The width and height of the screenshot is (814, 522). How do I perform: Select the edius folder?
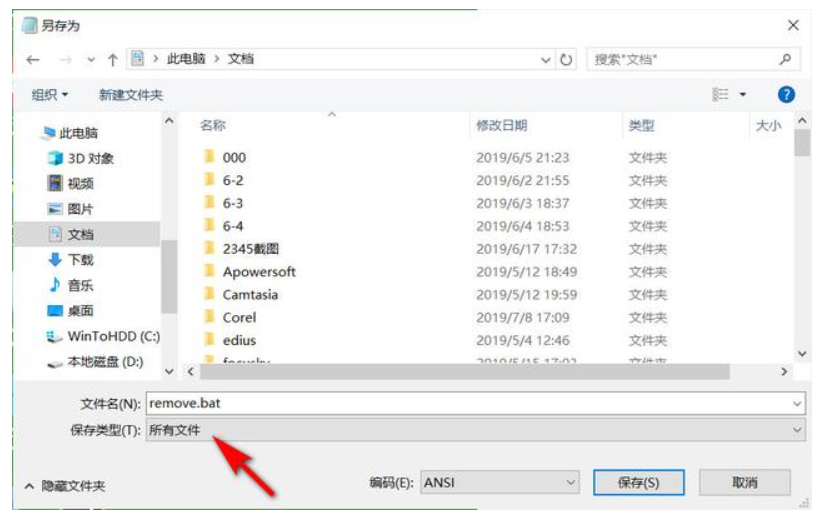[239, 340]
